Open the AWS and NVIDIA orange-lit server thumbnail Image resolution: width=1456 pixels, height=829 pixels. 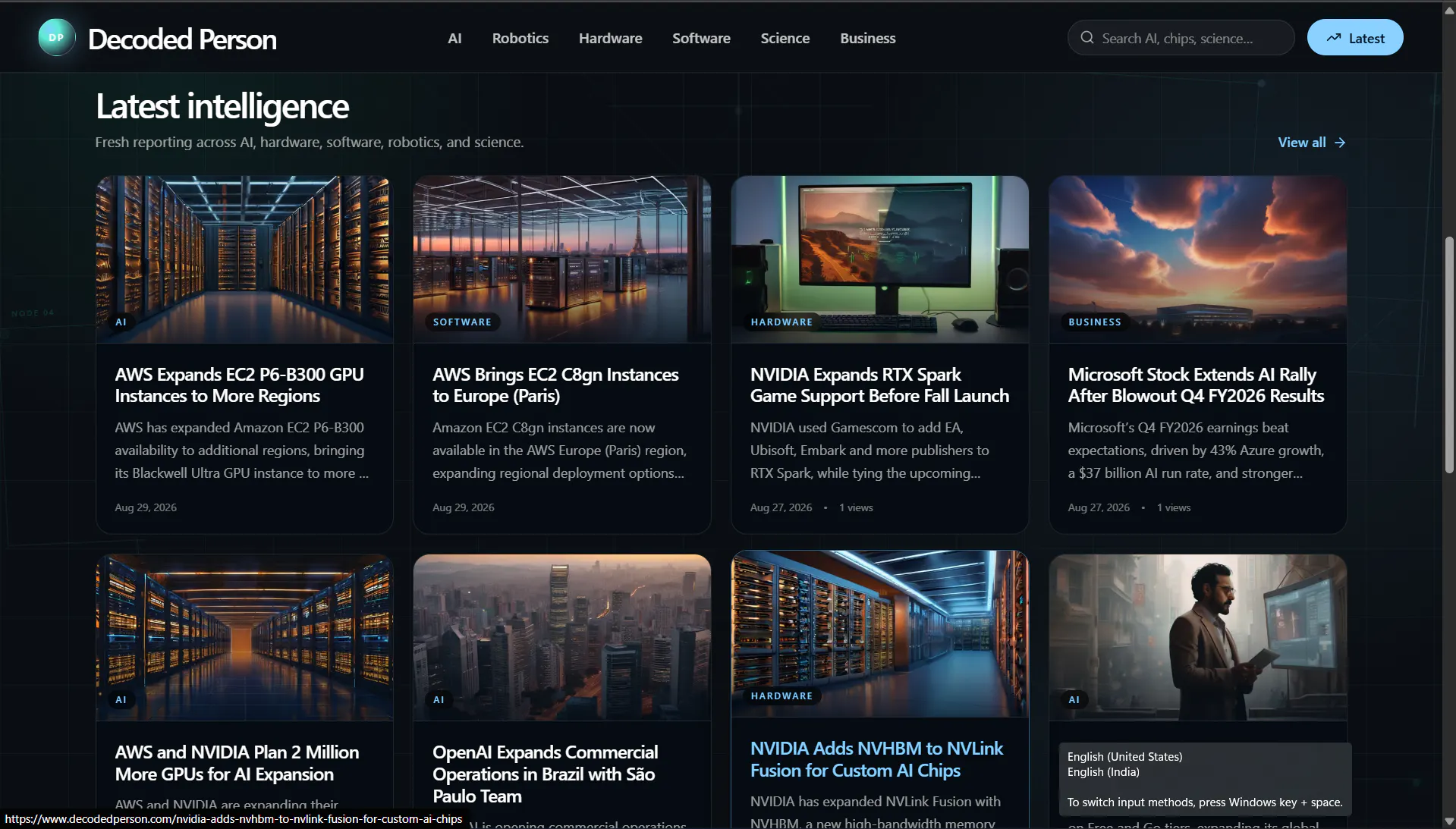pyautogui.click(x=244, y=637)
